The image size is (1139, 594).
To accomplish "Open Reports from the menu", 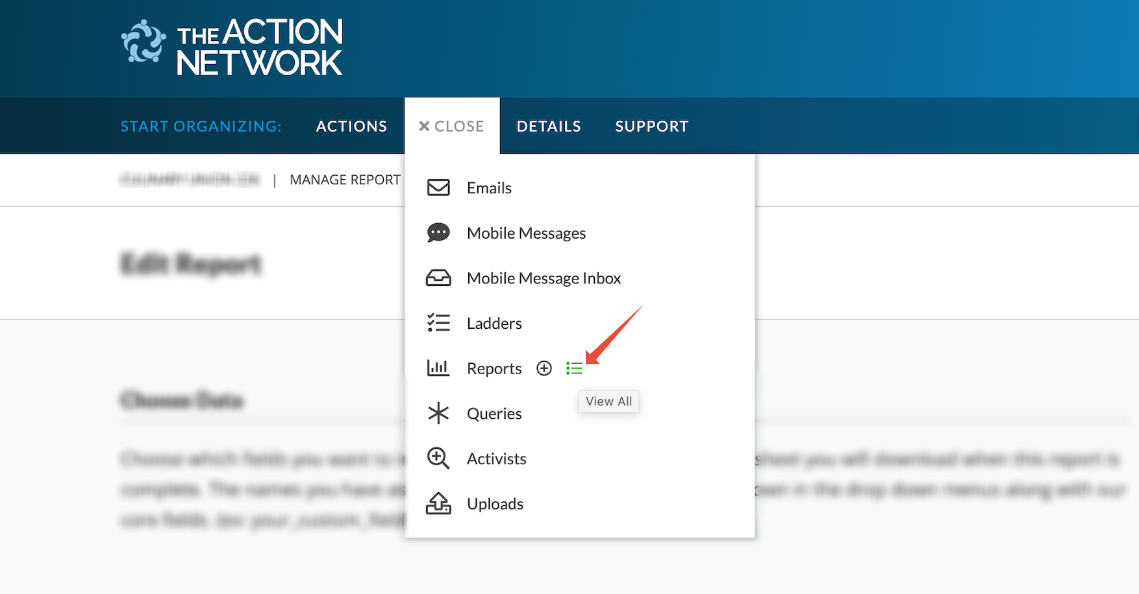I will click(x=494, y=368).
